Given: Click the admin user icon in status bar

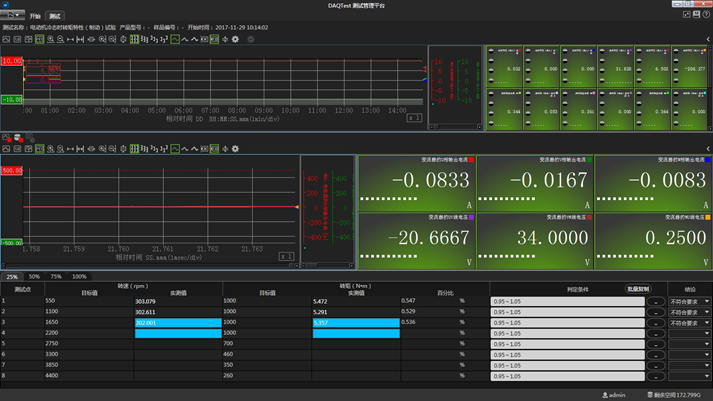Looking at the screenshot, I should click(x=607, y=395).
